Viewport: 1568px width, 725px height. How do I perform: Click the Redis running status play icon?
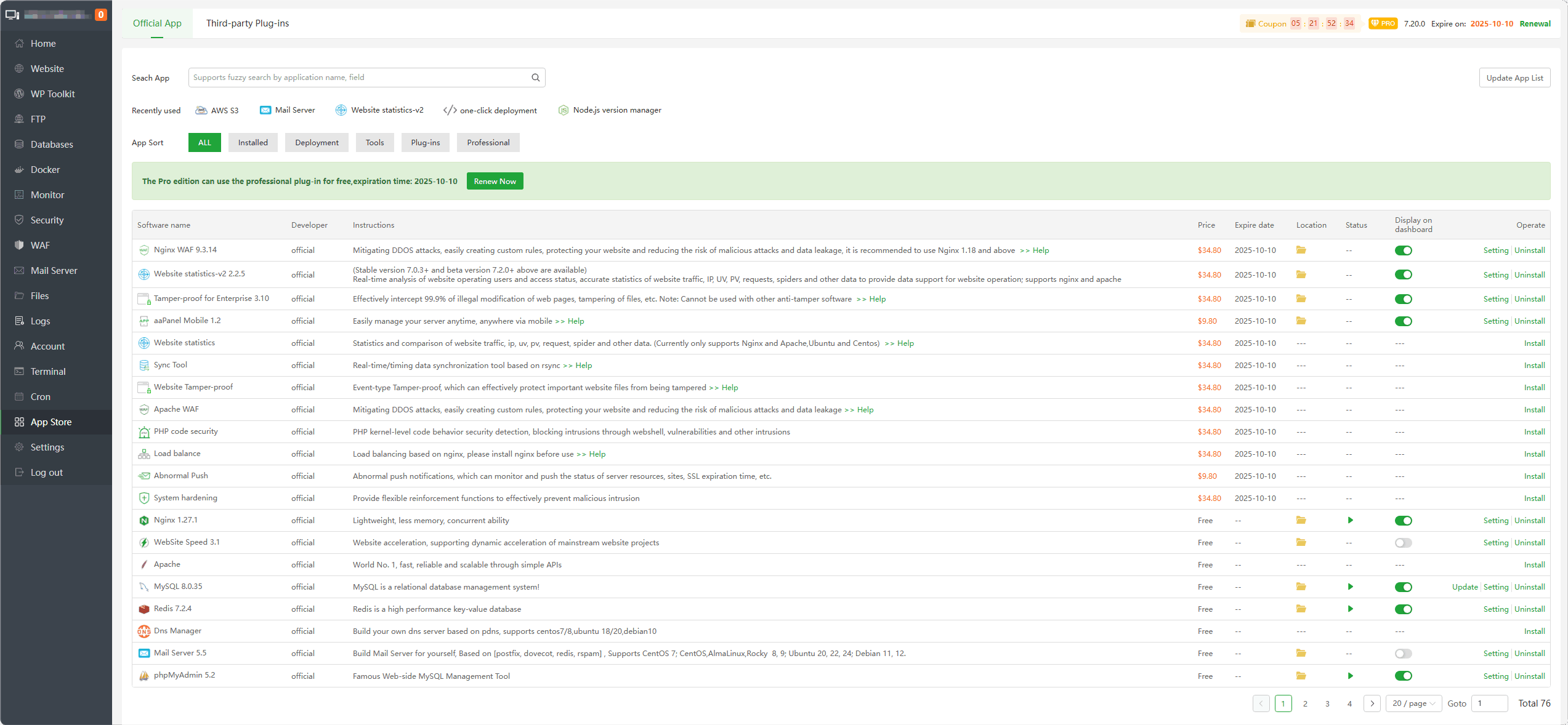point(1350,609)
